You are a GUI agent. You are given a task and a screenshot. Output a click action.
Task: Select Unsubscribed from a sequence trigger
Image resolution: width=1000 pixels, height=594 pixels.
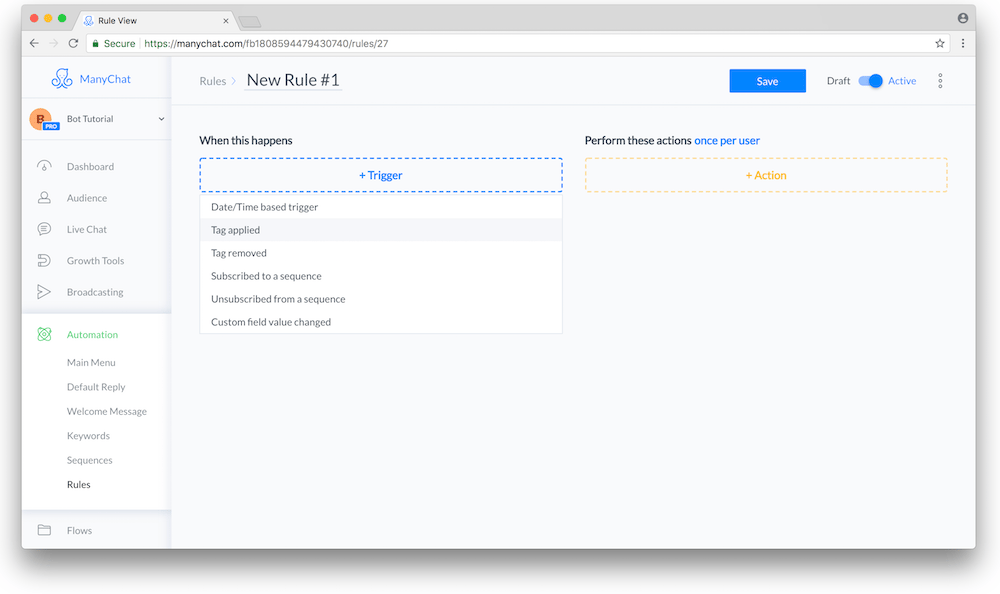pos(381,299)
